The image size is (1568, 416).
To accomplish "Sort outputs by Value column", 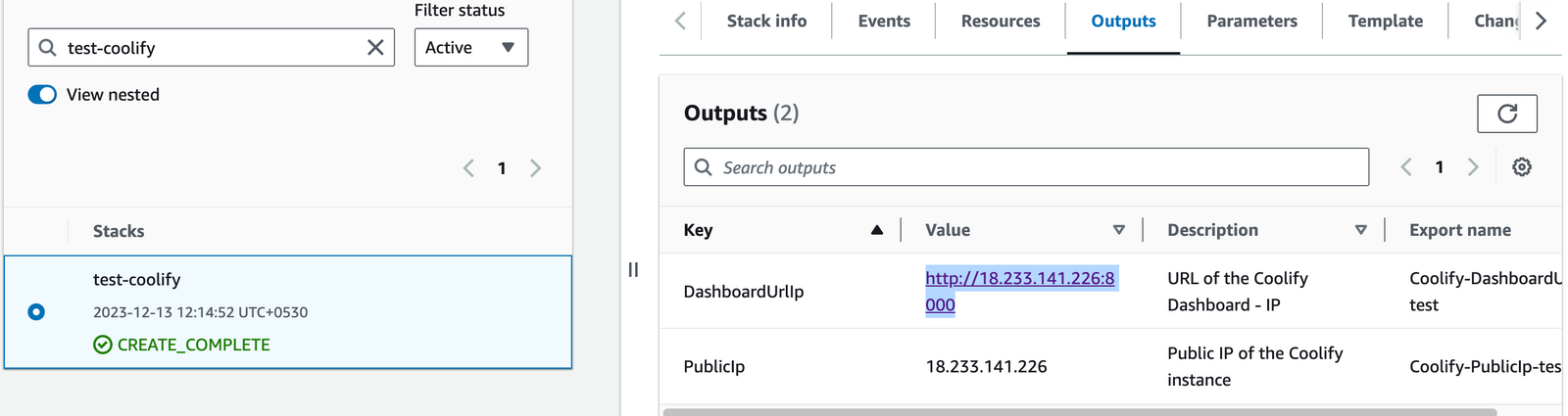I will click(x=1119, y=230).
